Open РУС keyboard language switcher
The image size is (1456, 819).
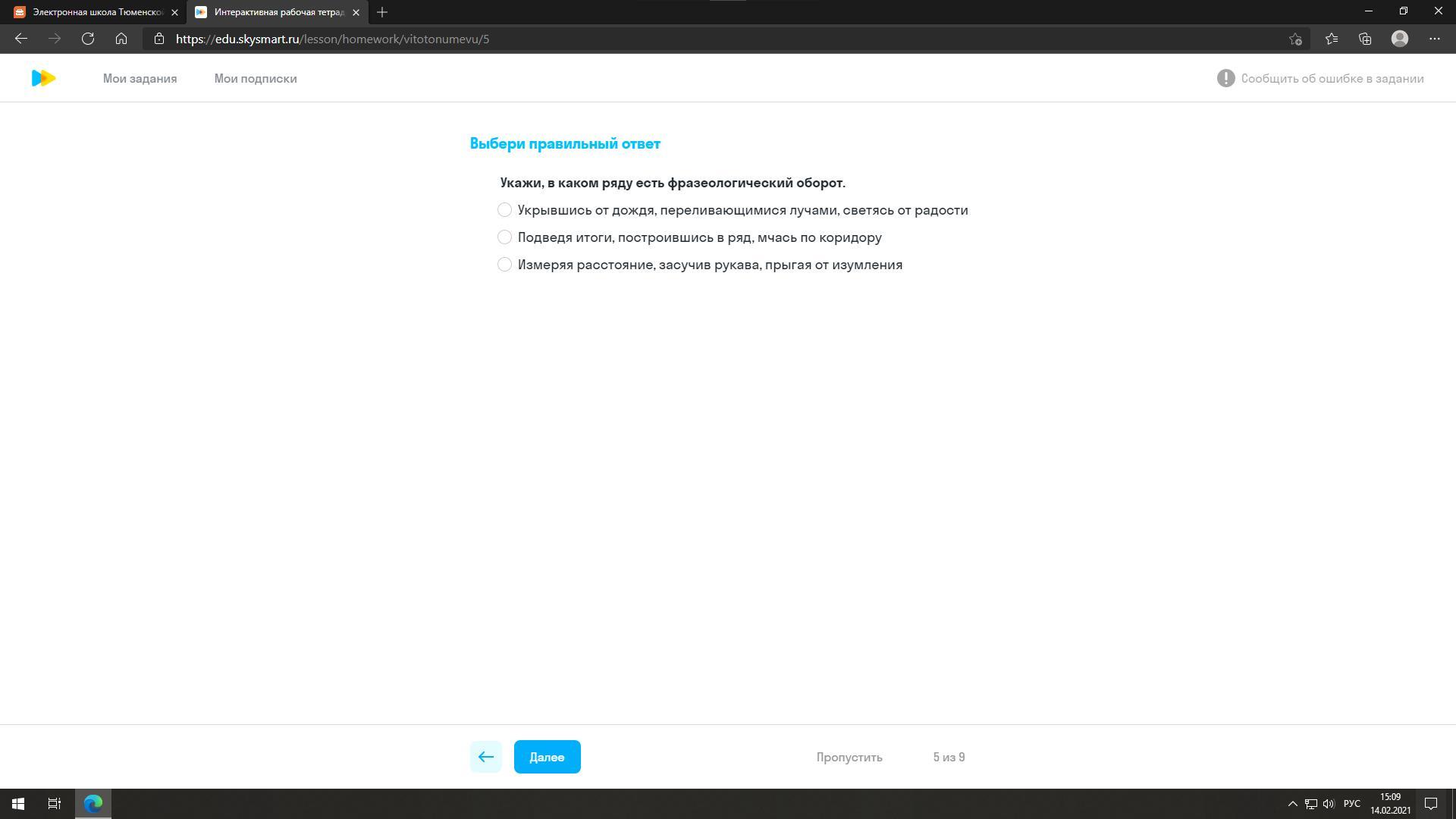coord(1351,804)
